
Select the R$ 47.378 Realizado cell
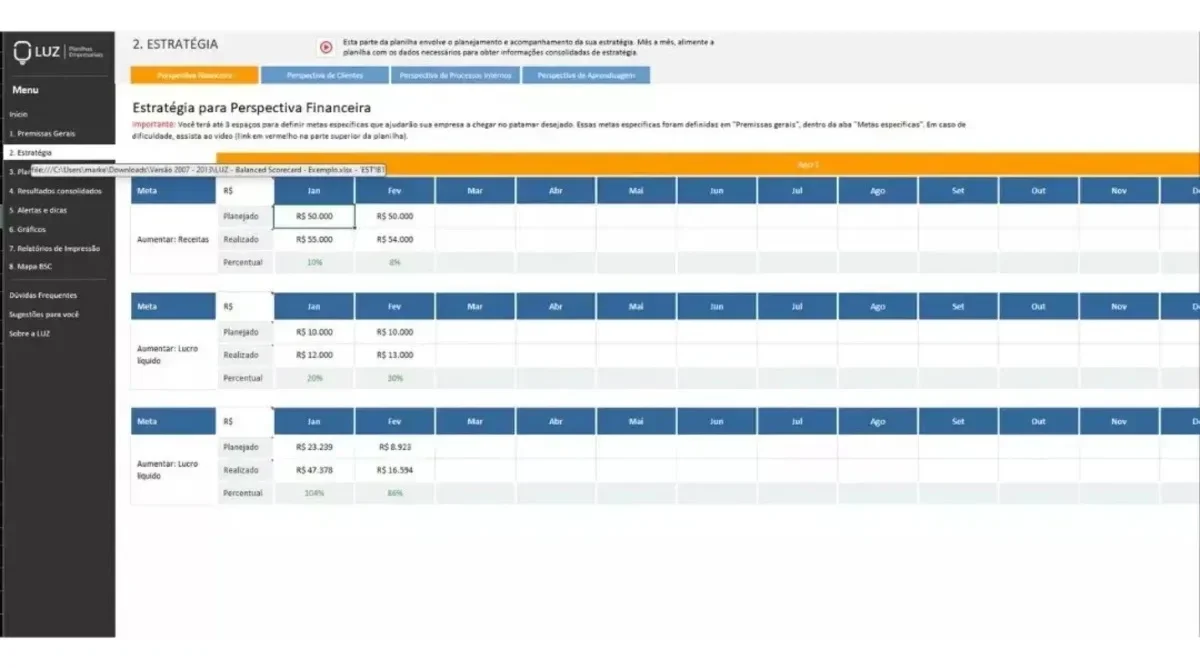click(314, 470)
